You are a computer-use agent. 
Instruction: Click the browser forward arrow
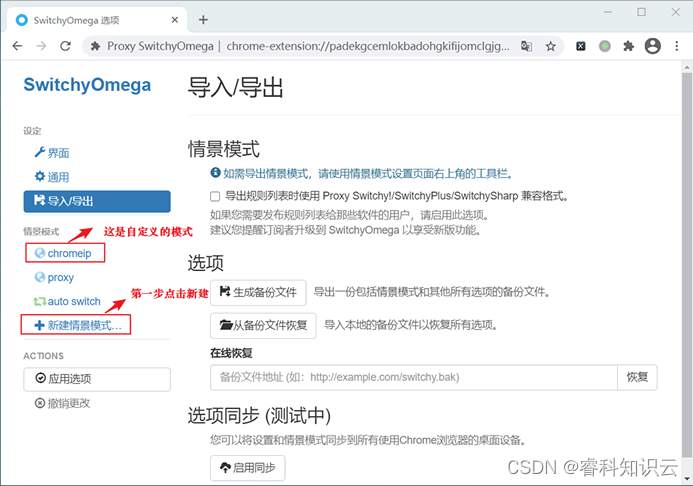click(x=41, y=46)
